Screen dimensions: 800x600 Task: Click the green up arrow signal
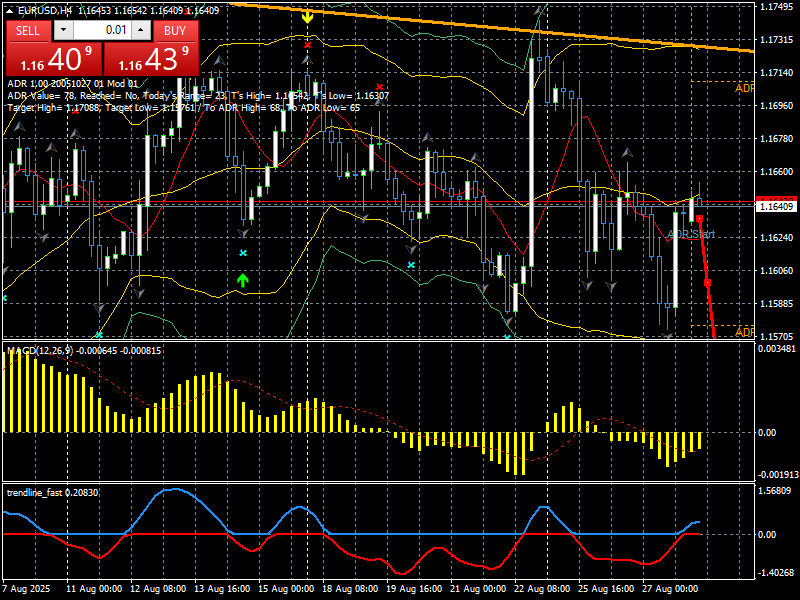[242, 280]
